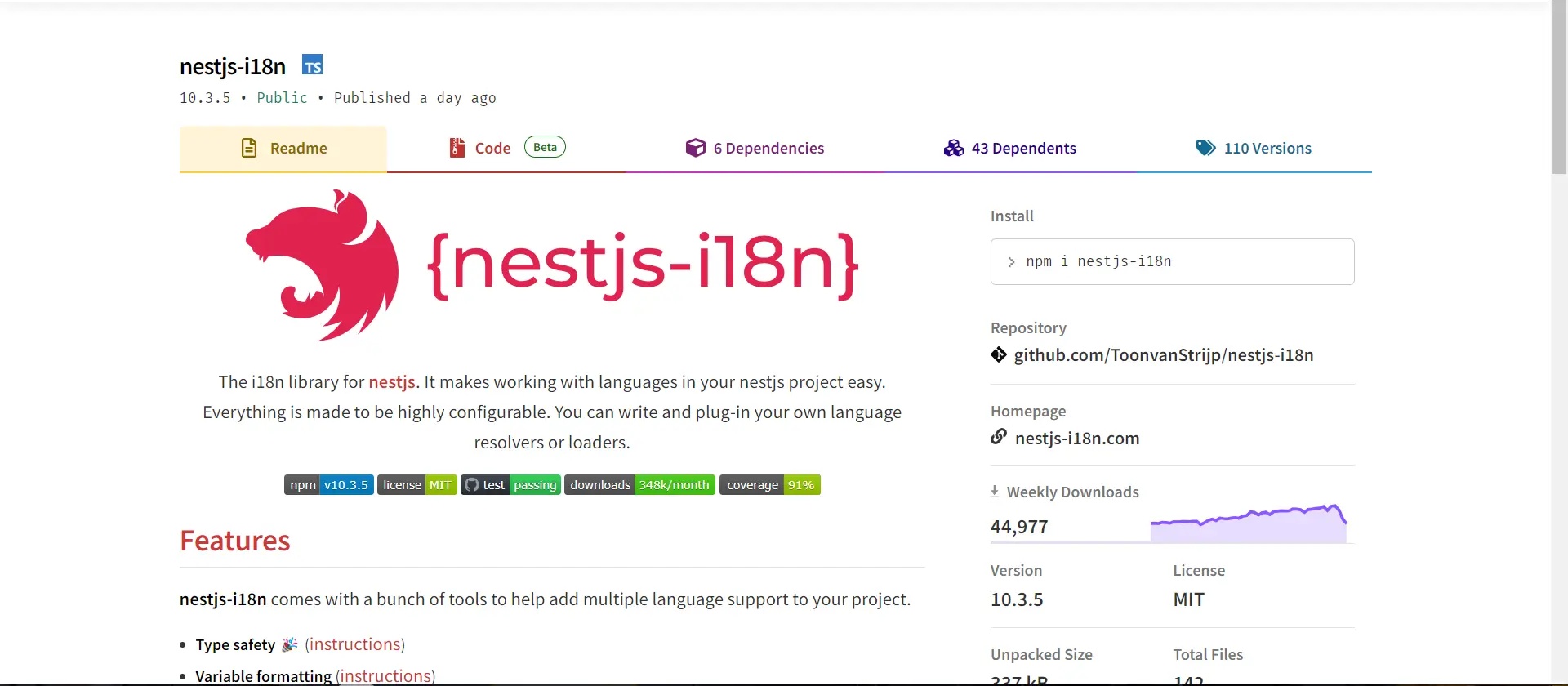Click the npm v10.3.5 badge

point(329,485)
